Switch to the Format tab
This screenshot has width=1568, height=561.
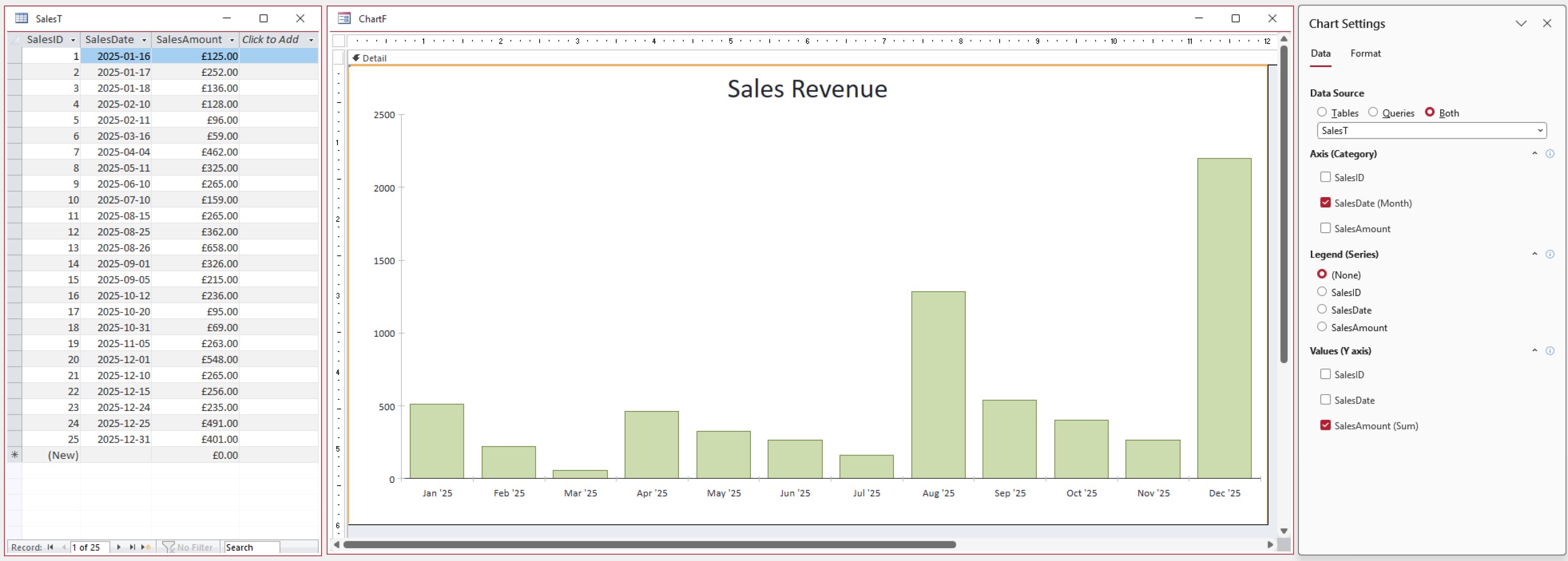pos(1365,53)
